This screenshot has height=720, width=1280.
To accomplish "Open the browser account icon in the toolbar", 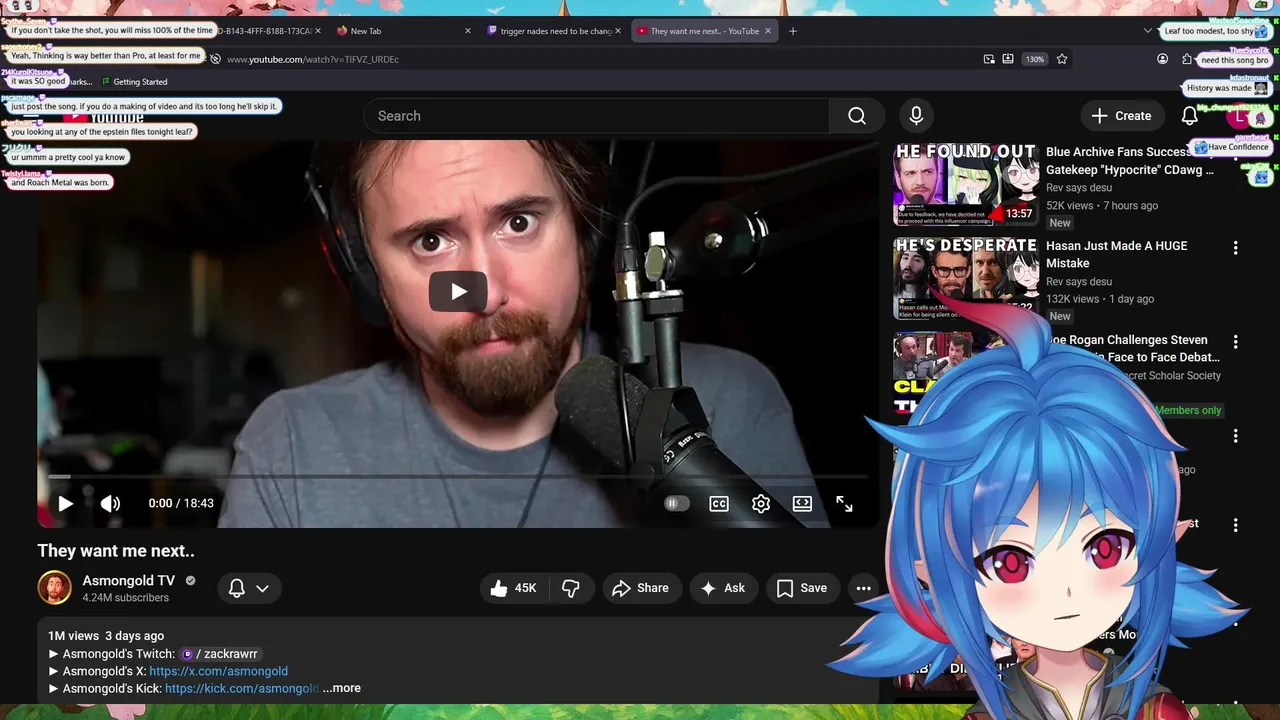I will point(1162,59).
